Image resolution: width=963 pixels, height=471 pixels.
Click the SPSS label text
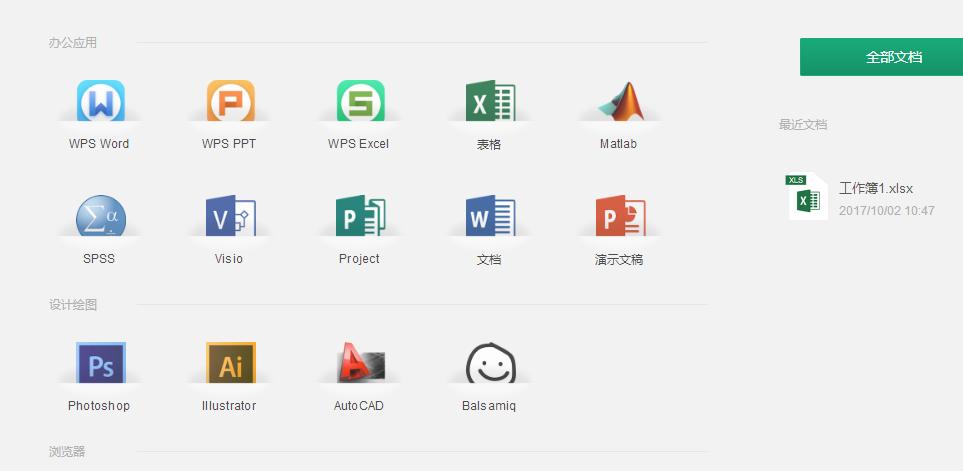[x=99, y=259]
